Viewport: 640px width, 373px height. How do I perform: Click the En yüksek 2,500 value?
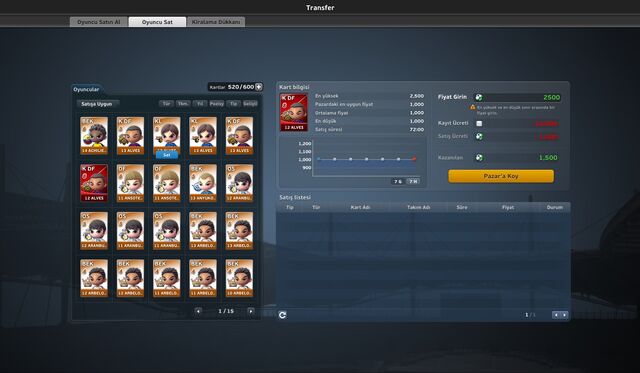pos(417,96)
